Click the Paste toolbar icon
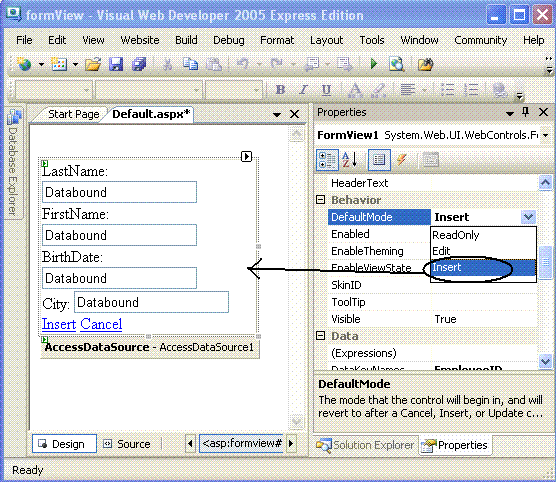Screen dimensions: 556x482 pyautogui.click(x=214, y=65)
